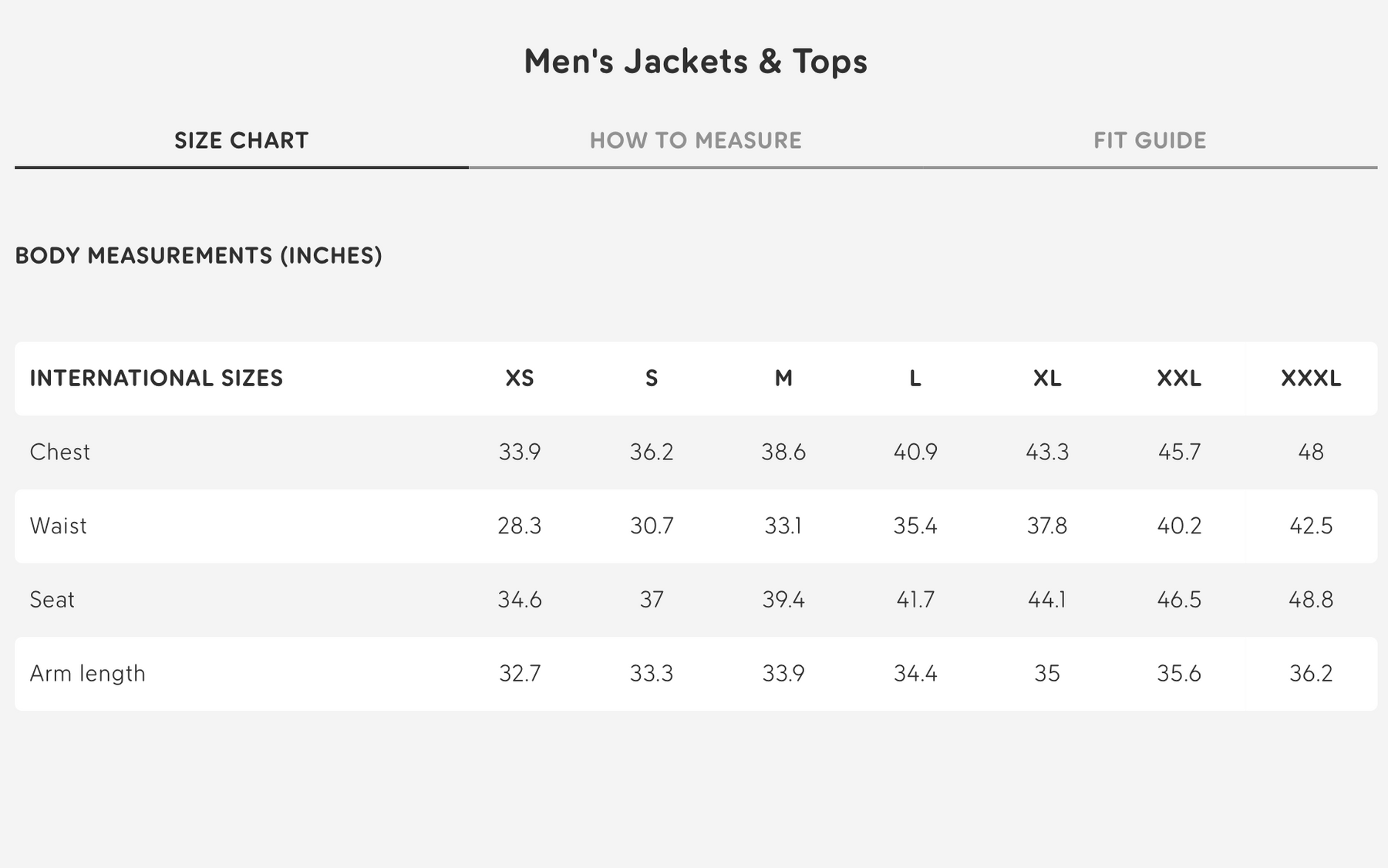Image resolution: width=1388 pixels, height=868 pixels.
Task: Click the XS size column header
Action: point(520,378)
